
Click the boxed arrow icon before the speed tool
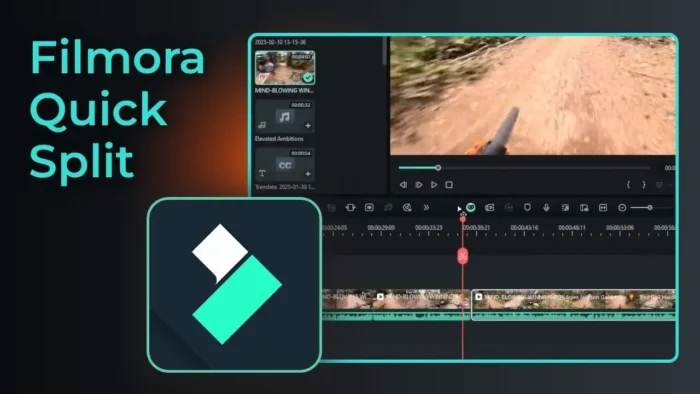(369, 207)
